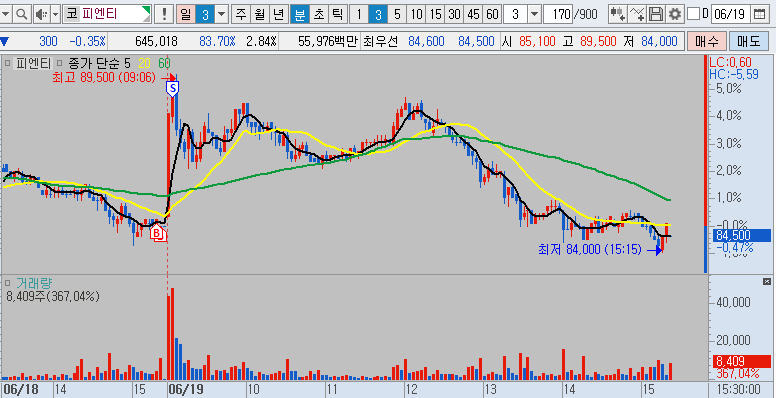This screenshot has width=776, height=398.
Task: Click the LC:0.60 indicator text
Action: pyautogui.click(x=730, y=62)
